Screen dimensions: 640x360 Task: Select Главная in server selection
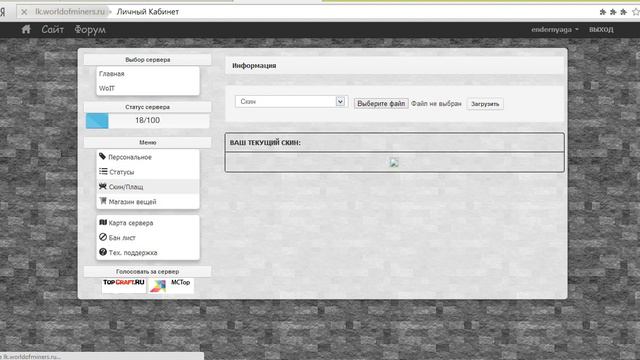[x=148, y=74]
